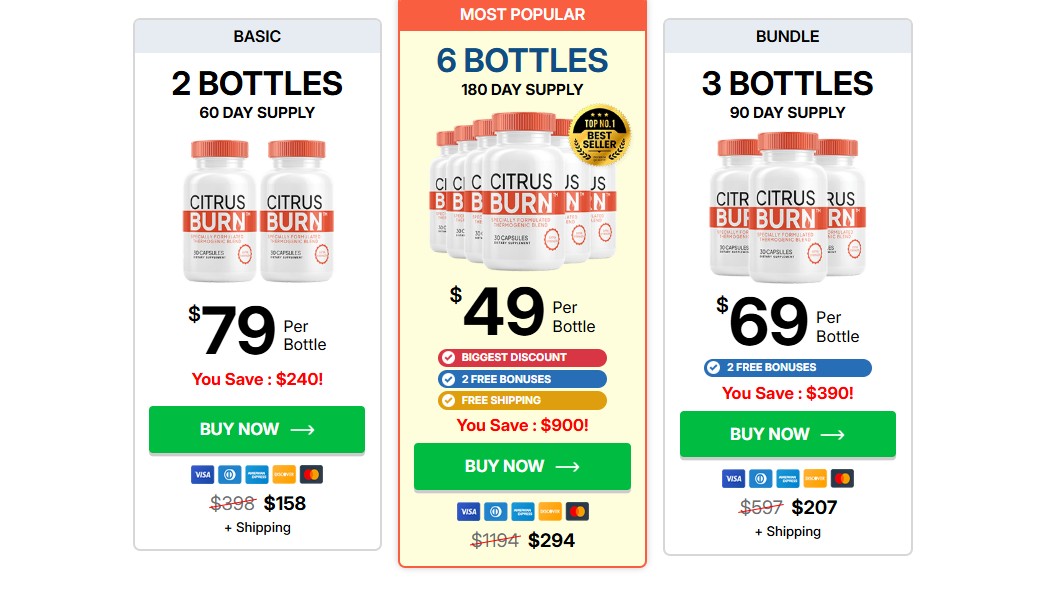Select the Most Popular plan header
The height and width of the screenshot is (593, 1037).
click(522, 15)
